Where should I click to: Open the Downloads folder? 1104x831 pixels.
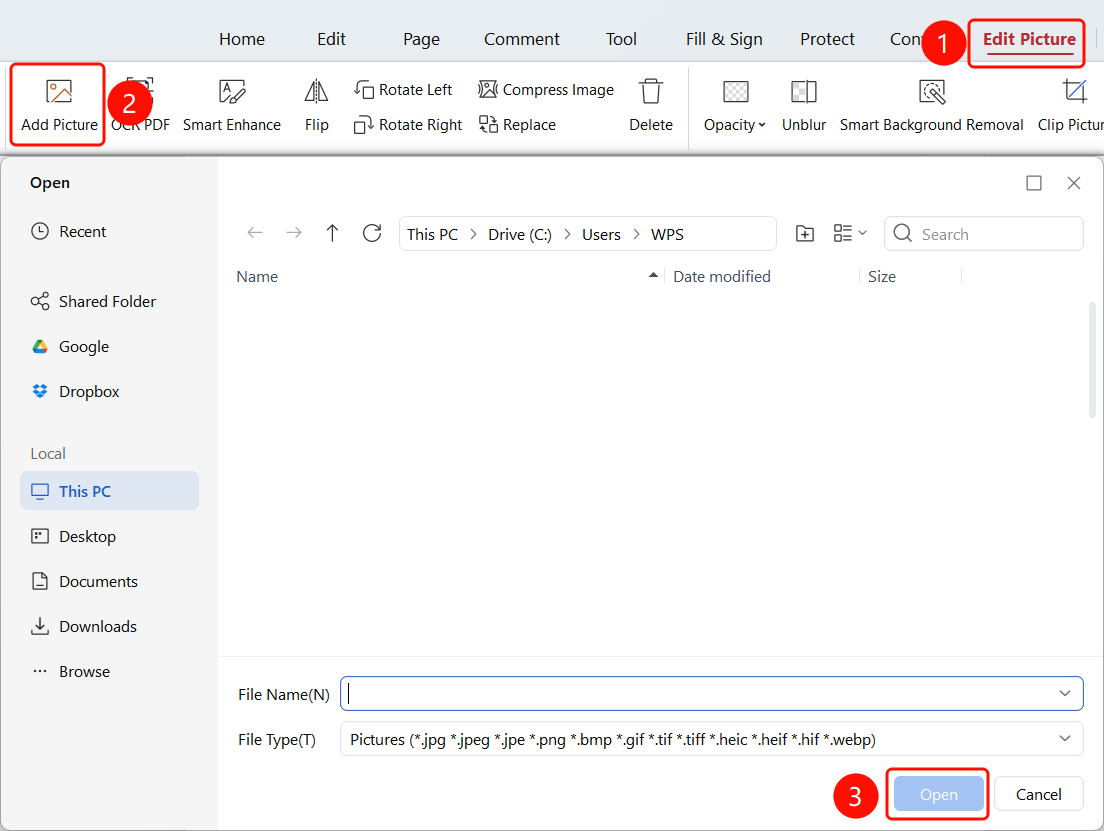click(x=84, y=627)
